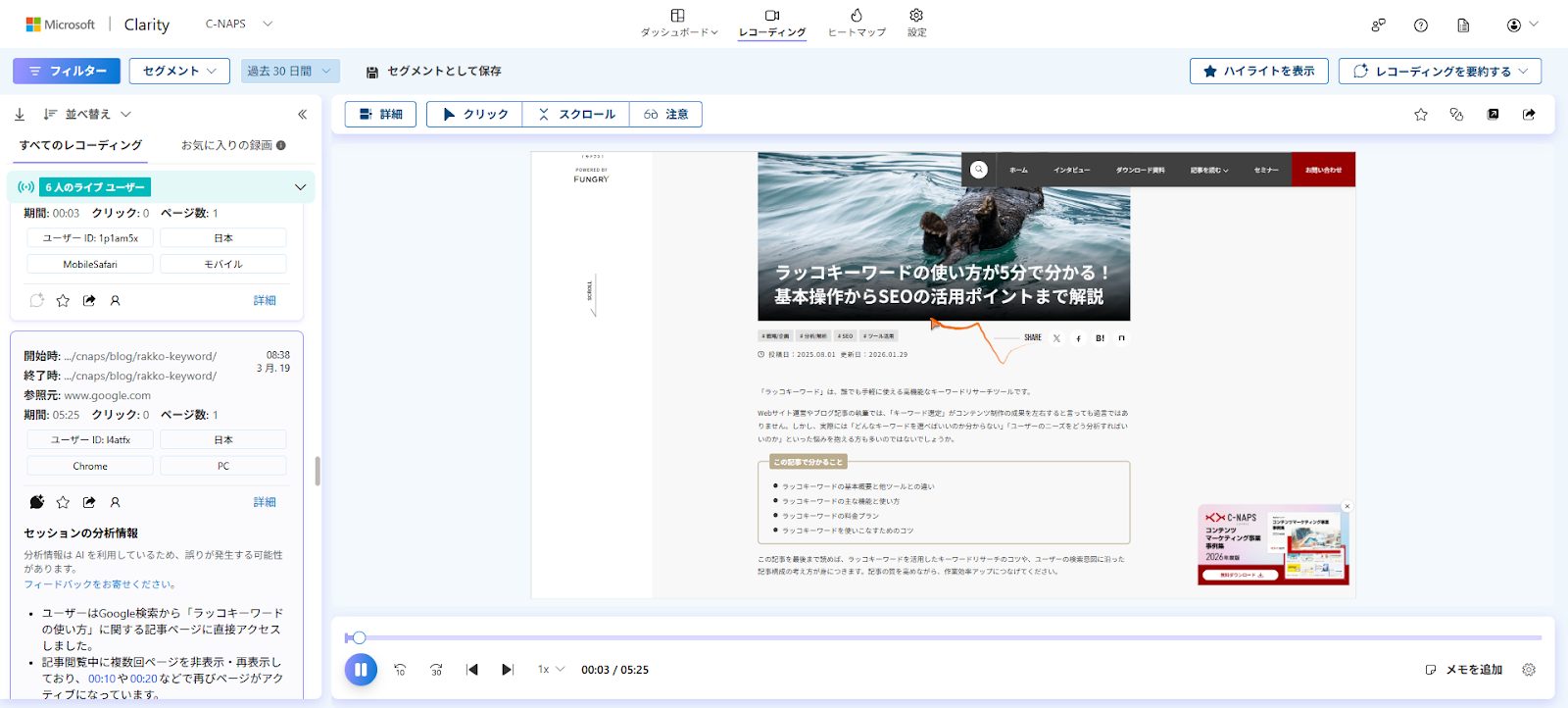Screen dimensions: 1568x708
Task: Open the セグメント dropdown
Action: click(x=179, y=71)
